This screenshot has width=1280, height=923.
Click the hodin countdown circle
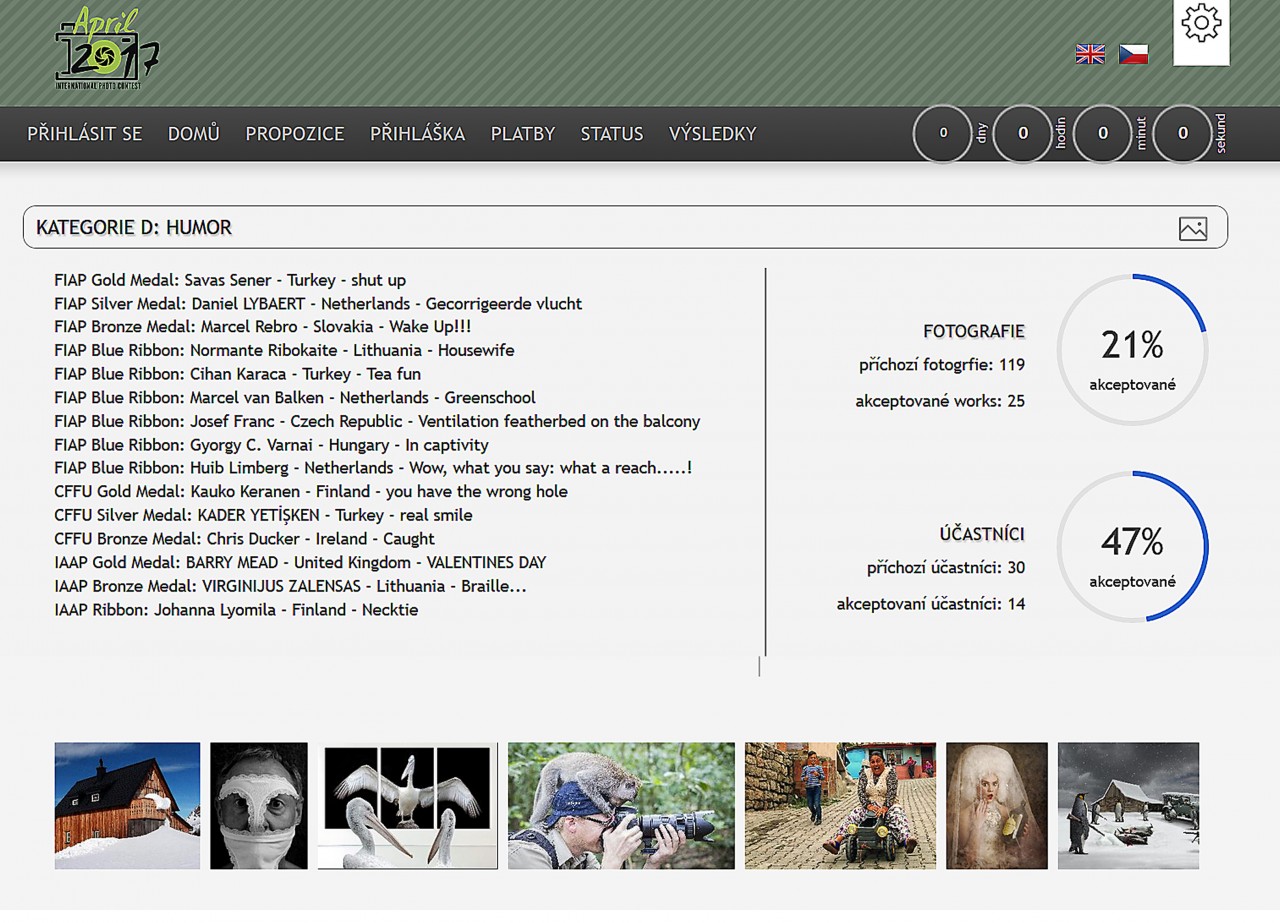1022,133
